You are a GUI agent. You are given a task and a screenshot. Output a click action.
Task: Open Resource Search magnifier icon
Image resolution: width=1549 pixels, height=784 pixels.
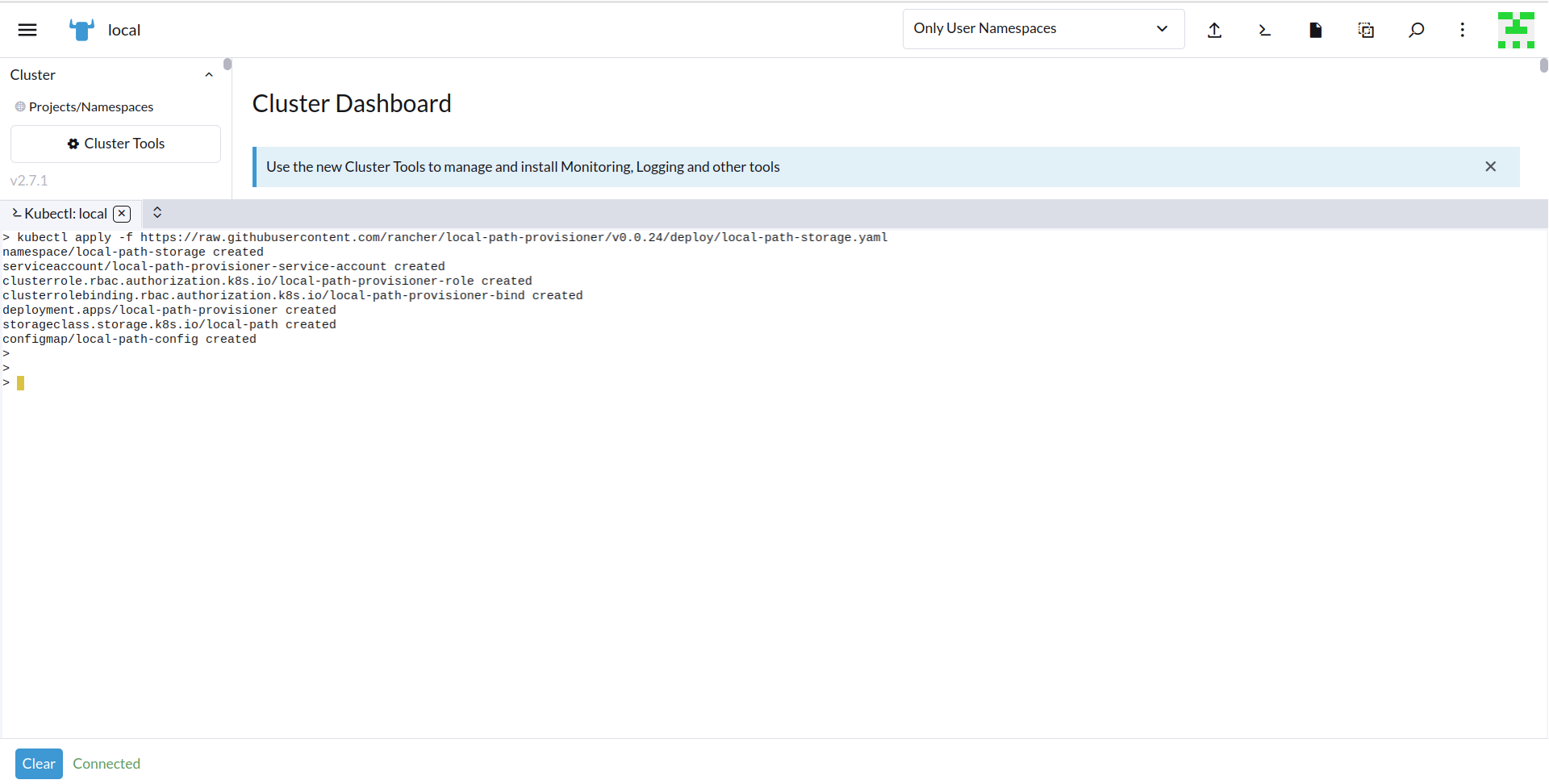pyautogui.click(x=1416, y=30)
